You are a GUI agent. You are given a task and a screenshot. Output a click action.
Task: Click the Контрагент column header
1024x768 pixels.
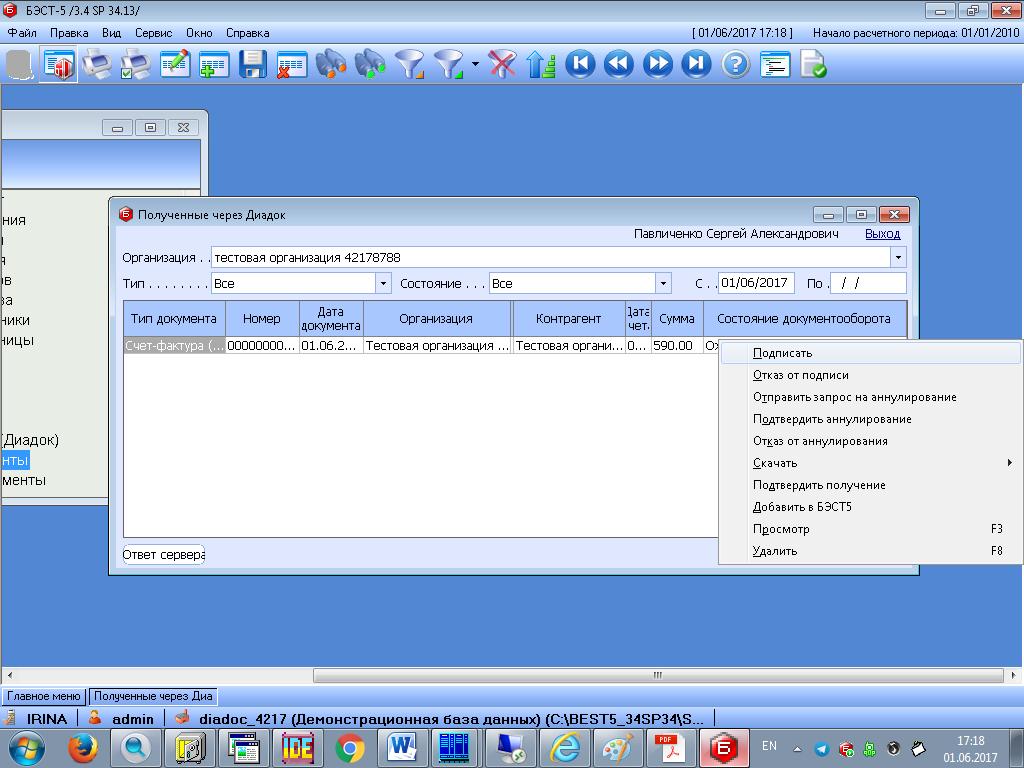[x=569, y=319]
